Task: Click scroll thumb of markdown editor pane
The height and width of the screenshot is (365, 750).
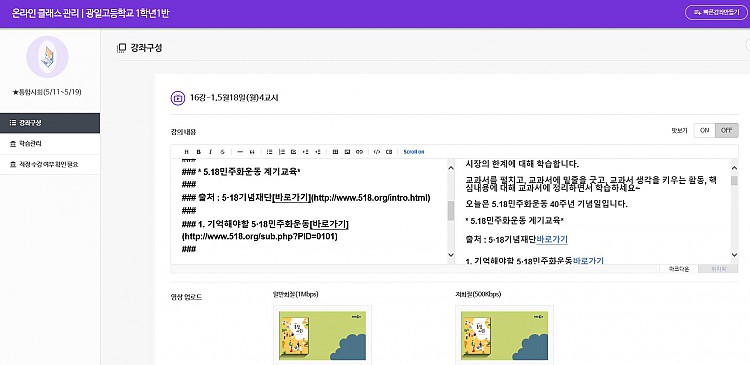Action: point(451,210)
